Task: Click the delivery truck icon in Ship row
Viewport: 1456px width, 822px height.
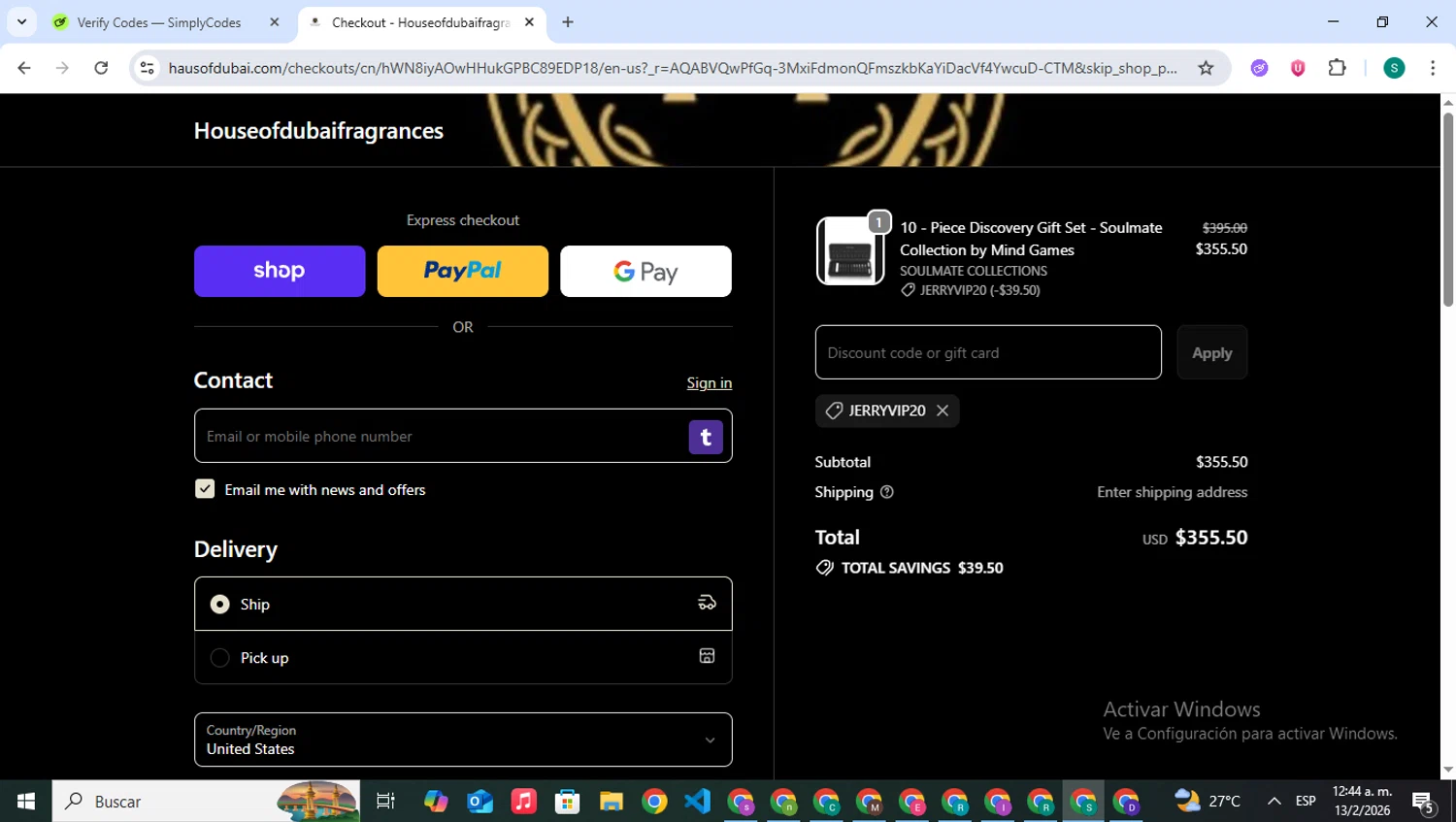Action: coord(707,603)
